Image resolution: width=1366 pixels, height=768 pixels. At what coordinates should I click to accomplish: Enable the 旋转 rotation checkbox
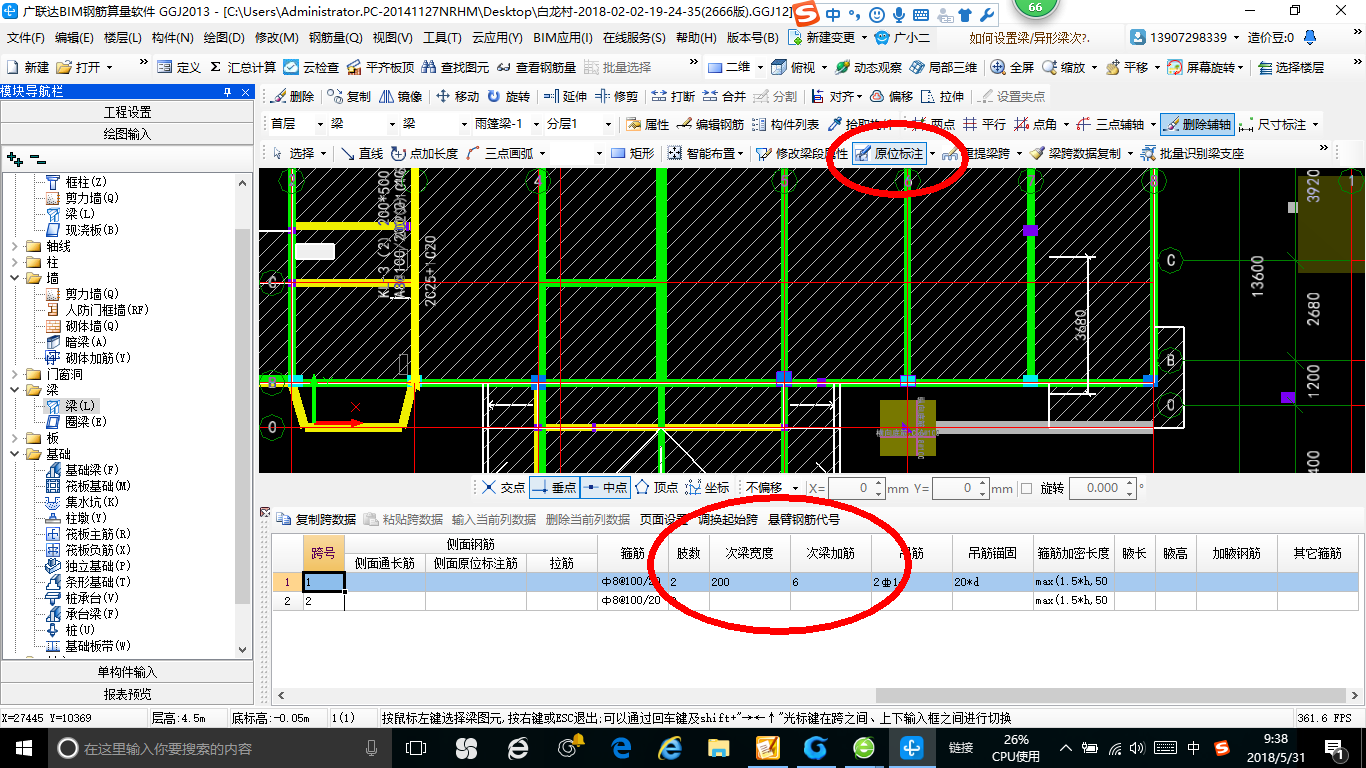(1027, 488)
